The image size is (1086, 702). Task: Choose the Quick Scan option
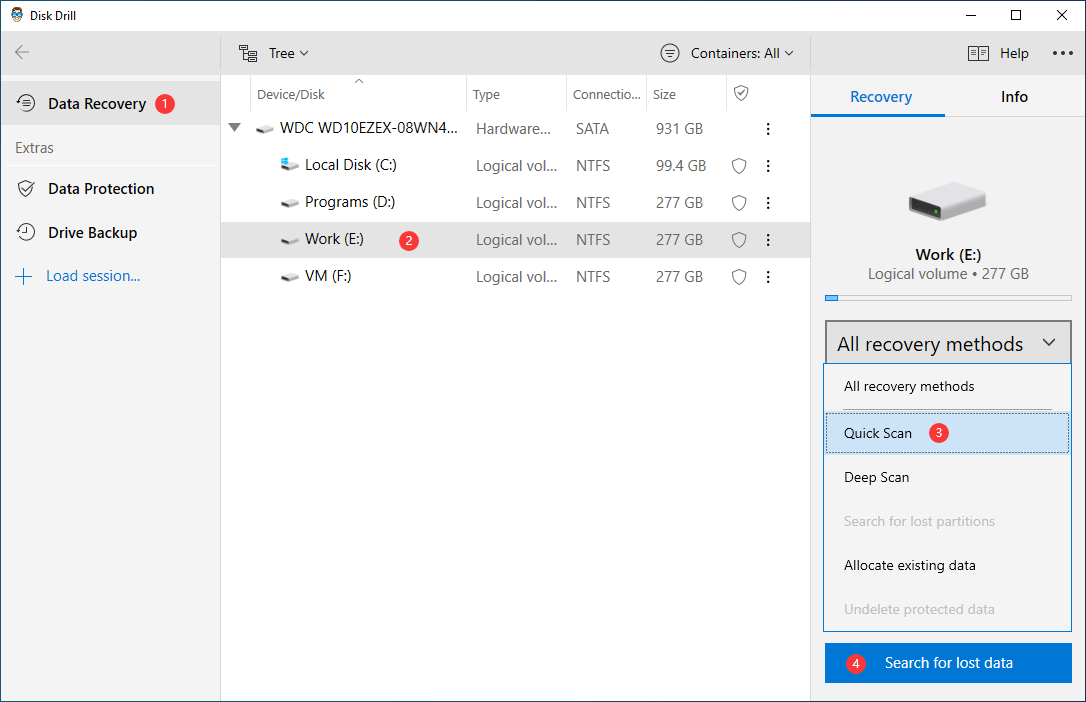947,433
